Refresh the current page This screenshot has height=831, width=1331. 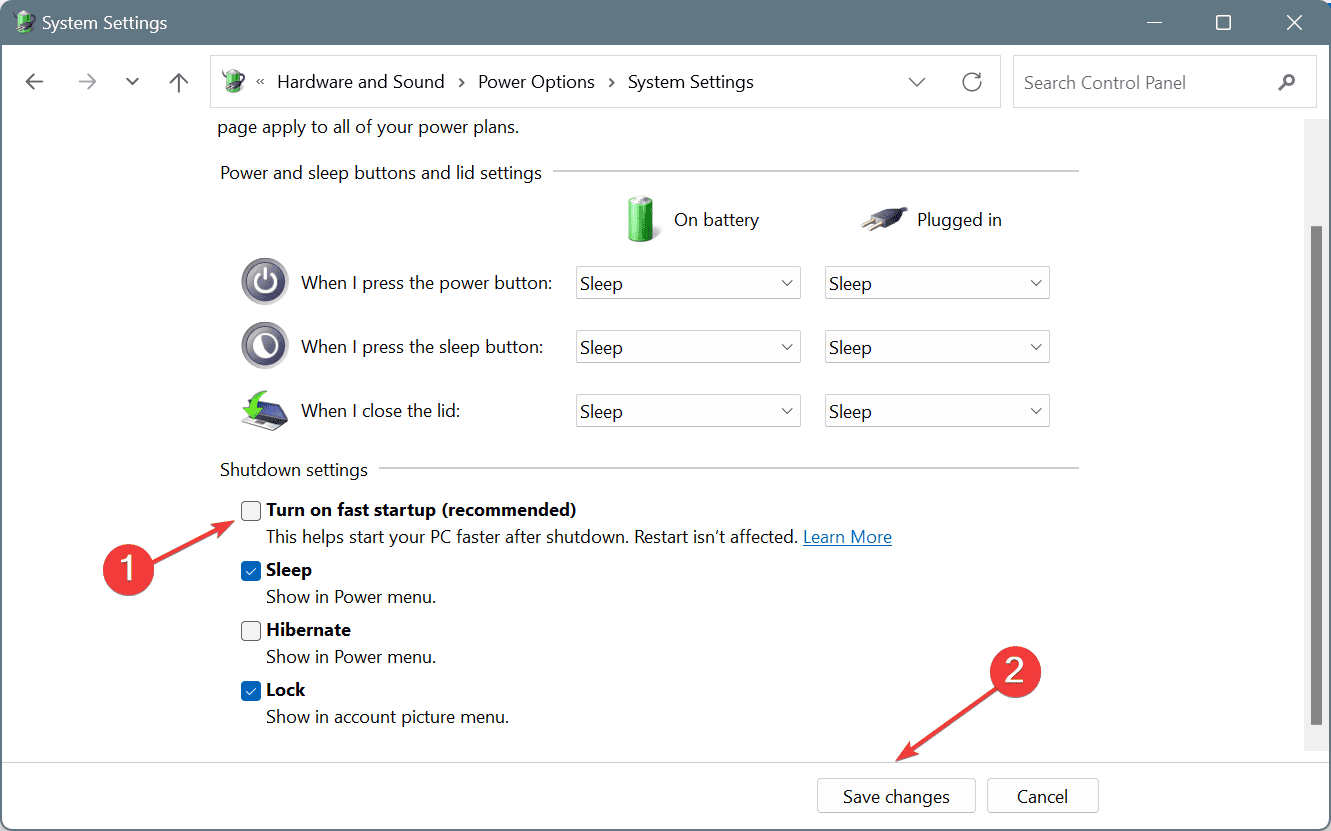click(x=971, y=82)
